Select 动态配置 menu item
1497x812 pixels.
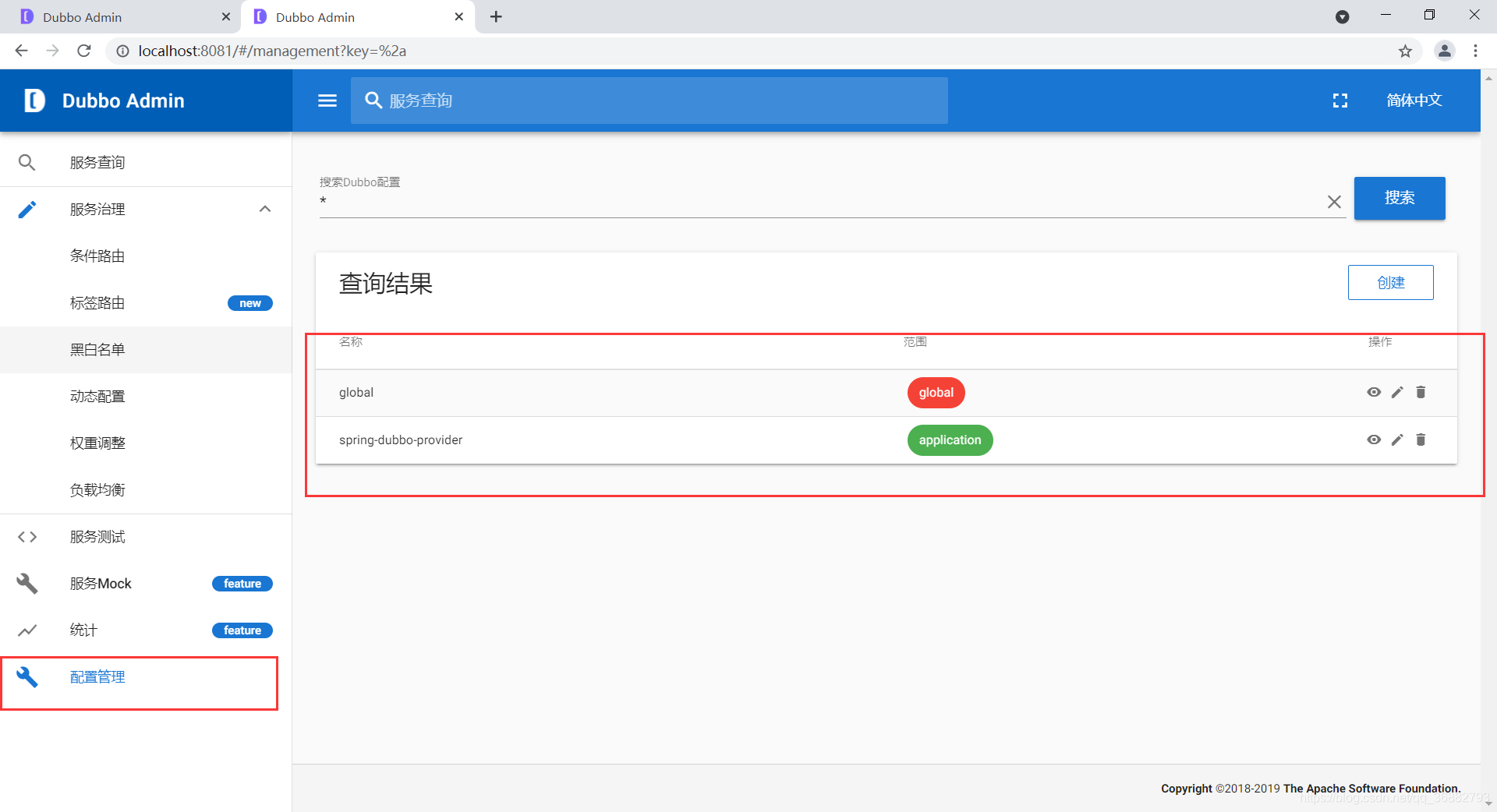pos(146,397)
